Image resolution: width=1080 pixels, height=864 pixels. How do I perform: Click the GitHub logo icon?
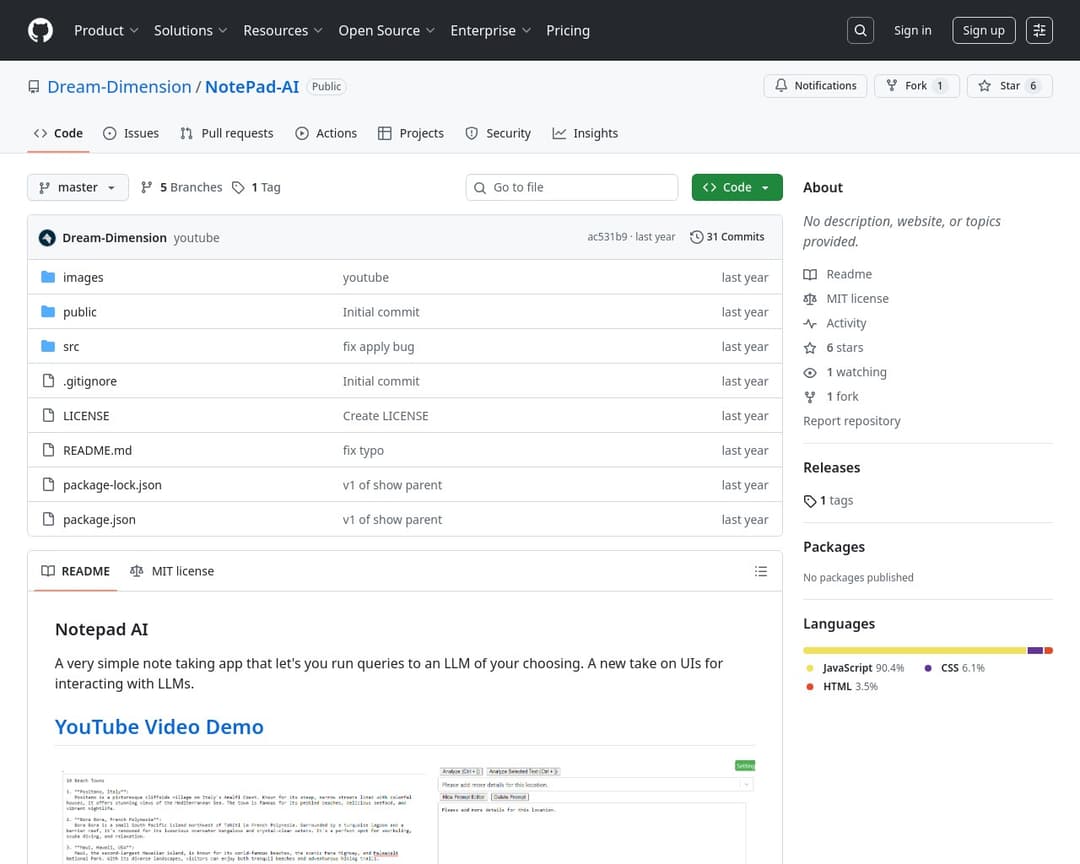(40, 31)
